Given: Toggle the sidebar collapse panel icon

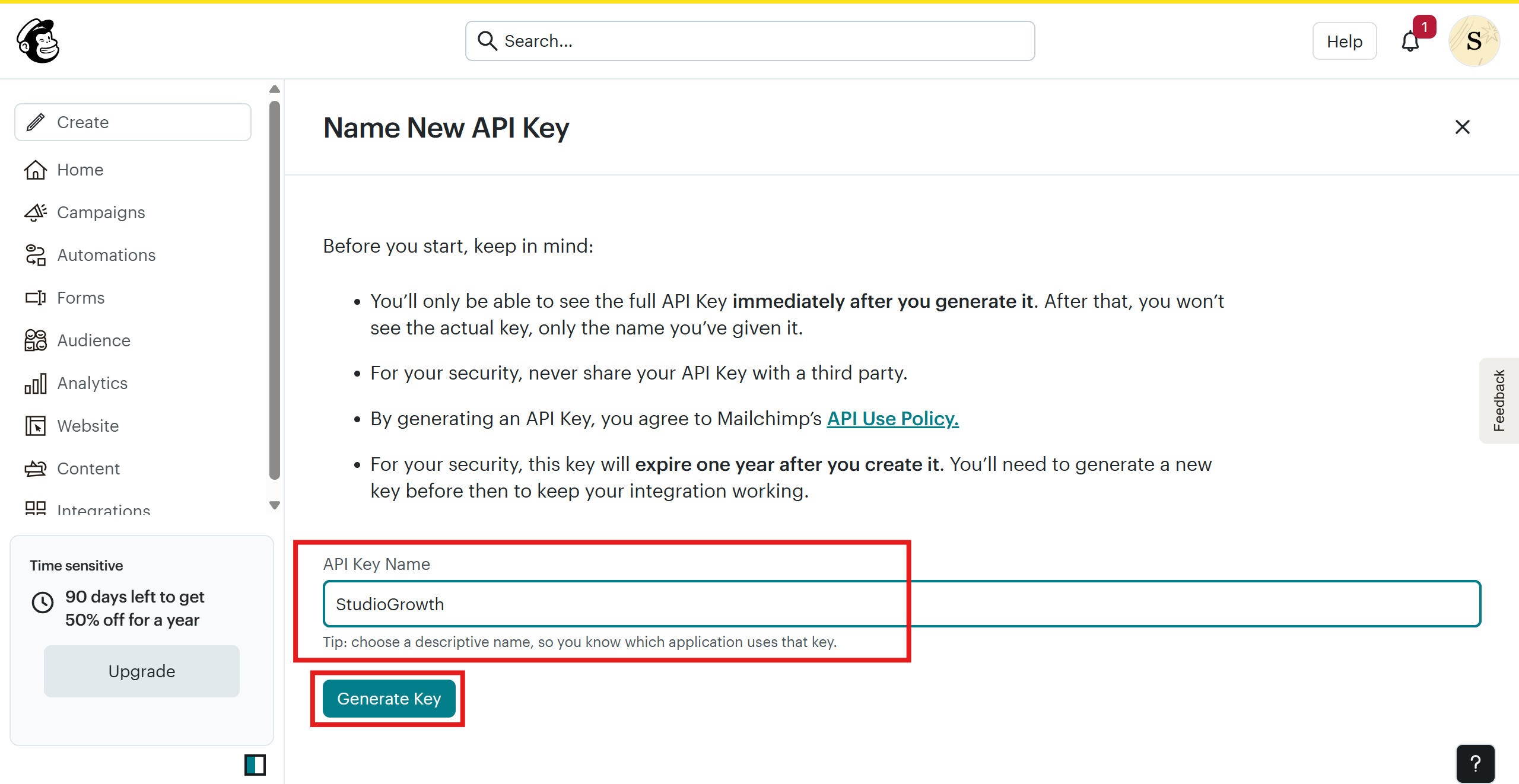Looking at the screenshot, I should point(255,765).
